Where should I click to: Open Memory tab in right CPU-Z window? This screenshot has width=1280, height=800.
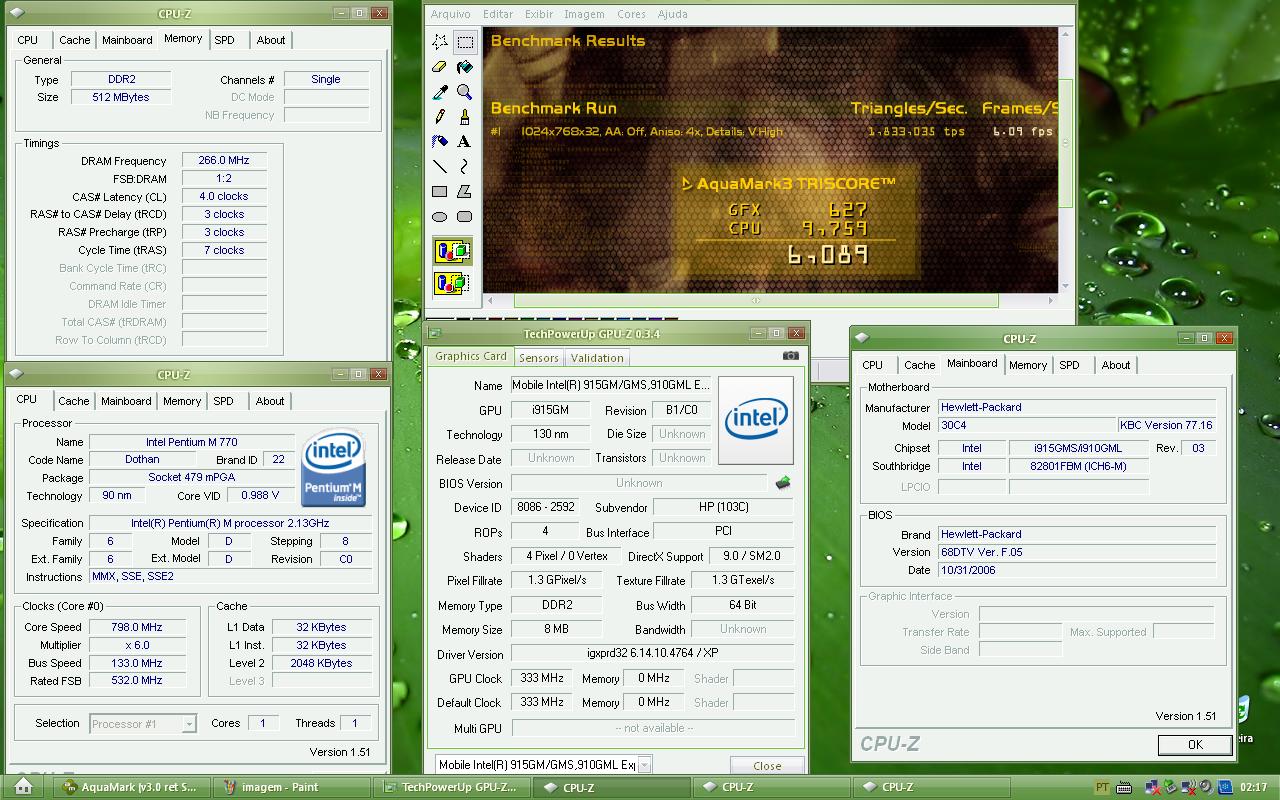pos(1027,365)
